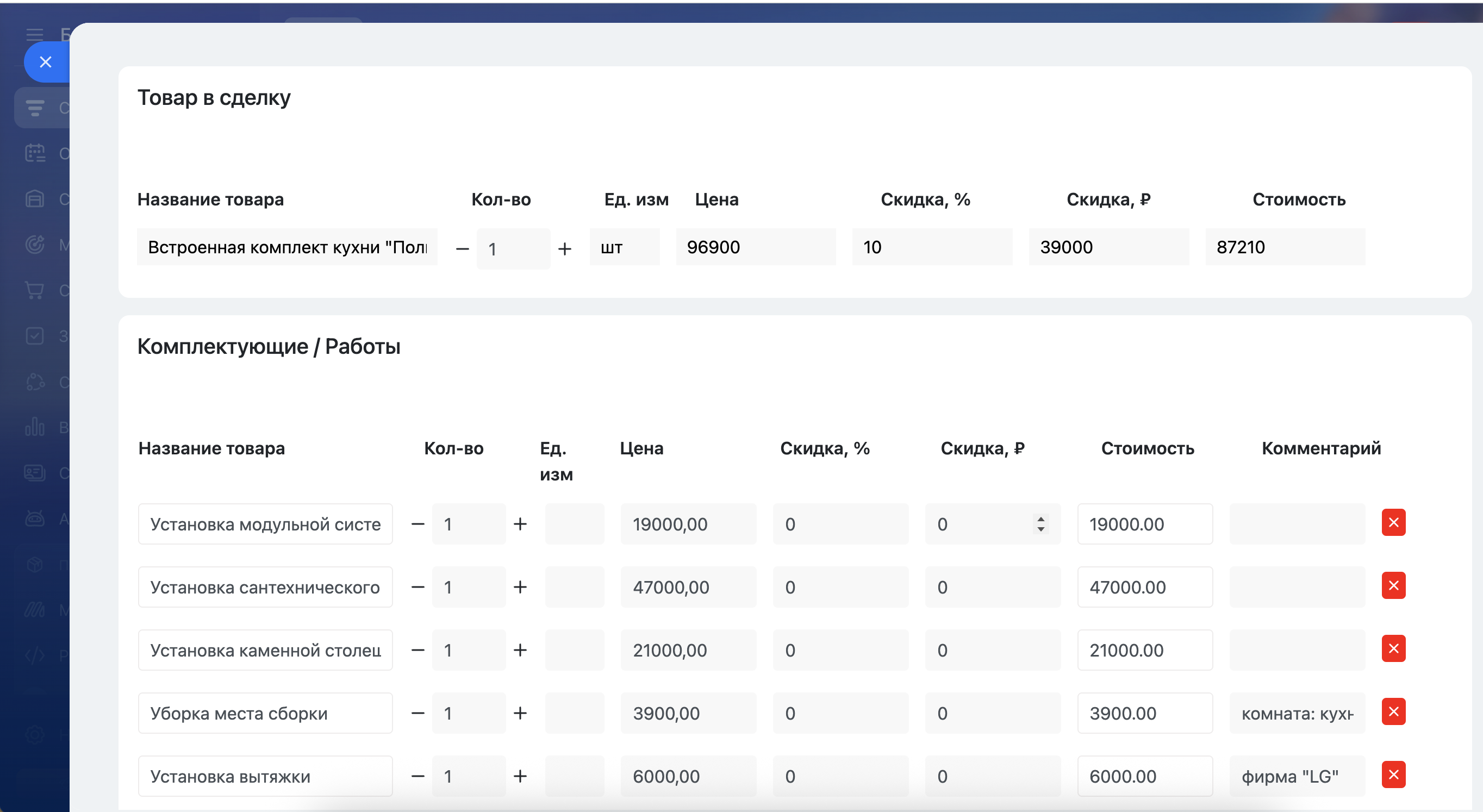Close the slide-out panel with blue X button
Viewport: 1483px width, 812px height.
46,61
